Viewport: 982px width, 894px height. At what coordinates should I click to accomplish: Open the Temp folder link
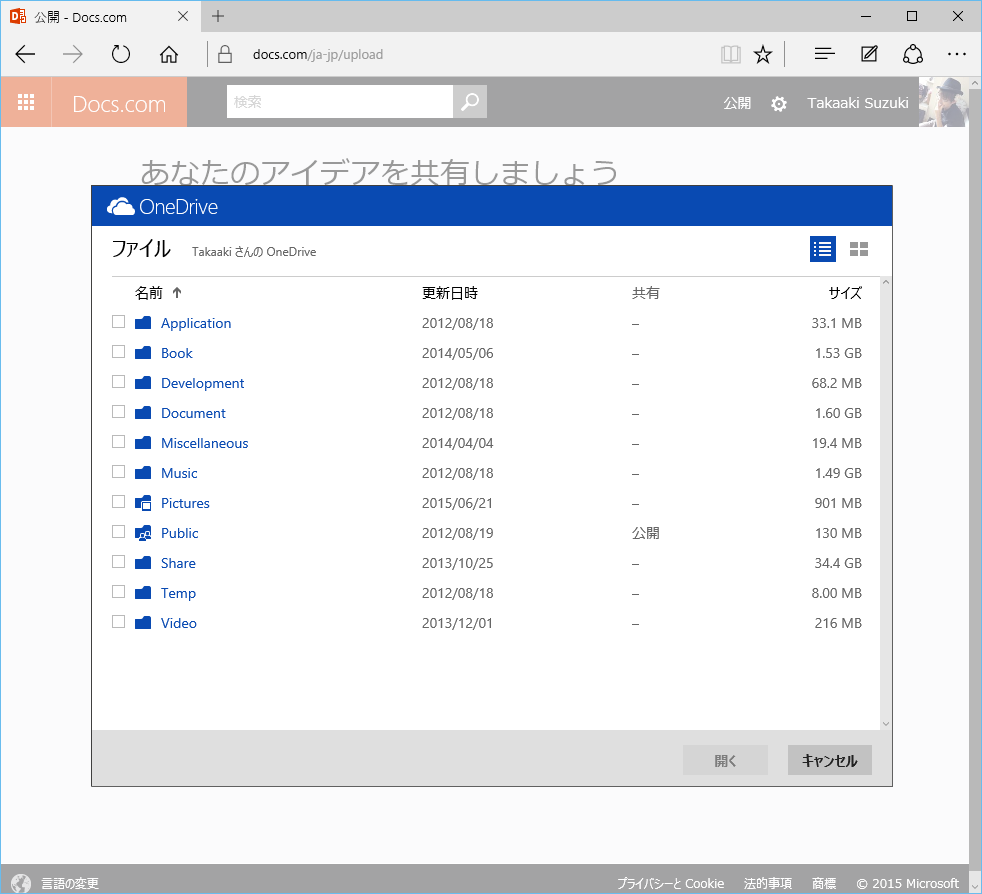(x=178, y=593)
